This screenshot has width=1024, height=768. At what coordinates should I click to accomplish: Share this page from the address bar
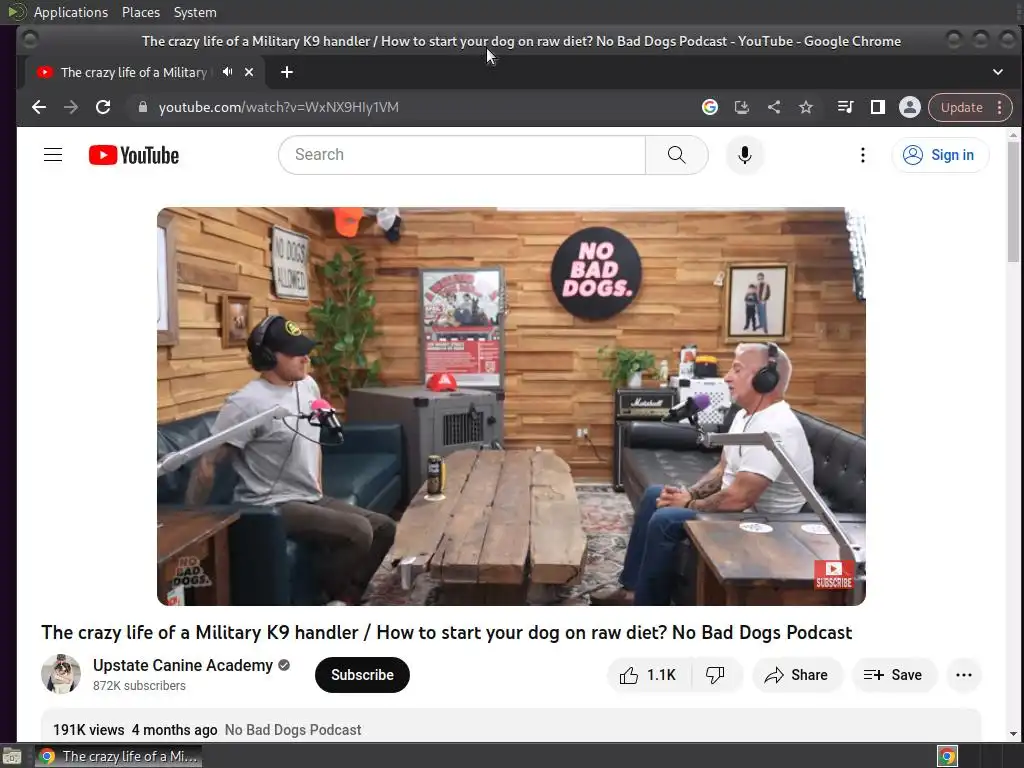tap(774, 107)
